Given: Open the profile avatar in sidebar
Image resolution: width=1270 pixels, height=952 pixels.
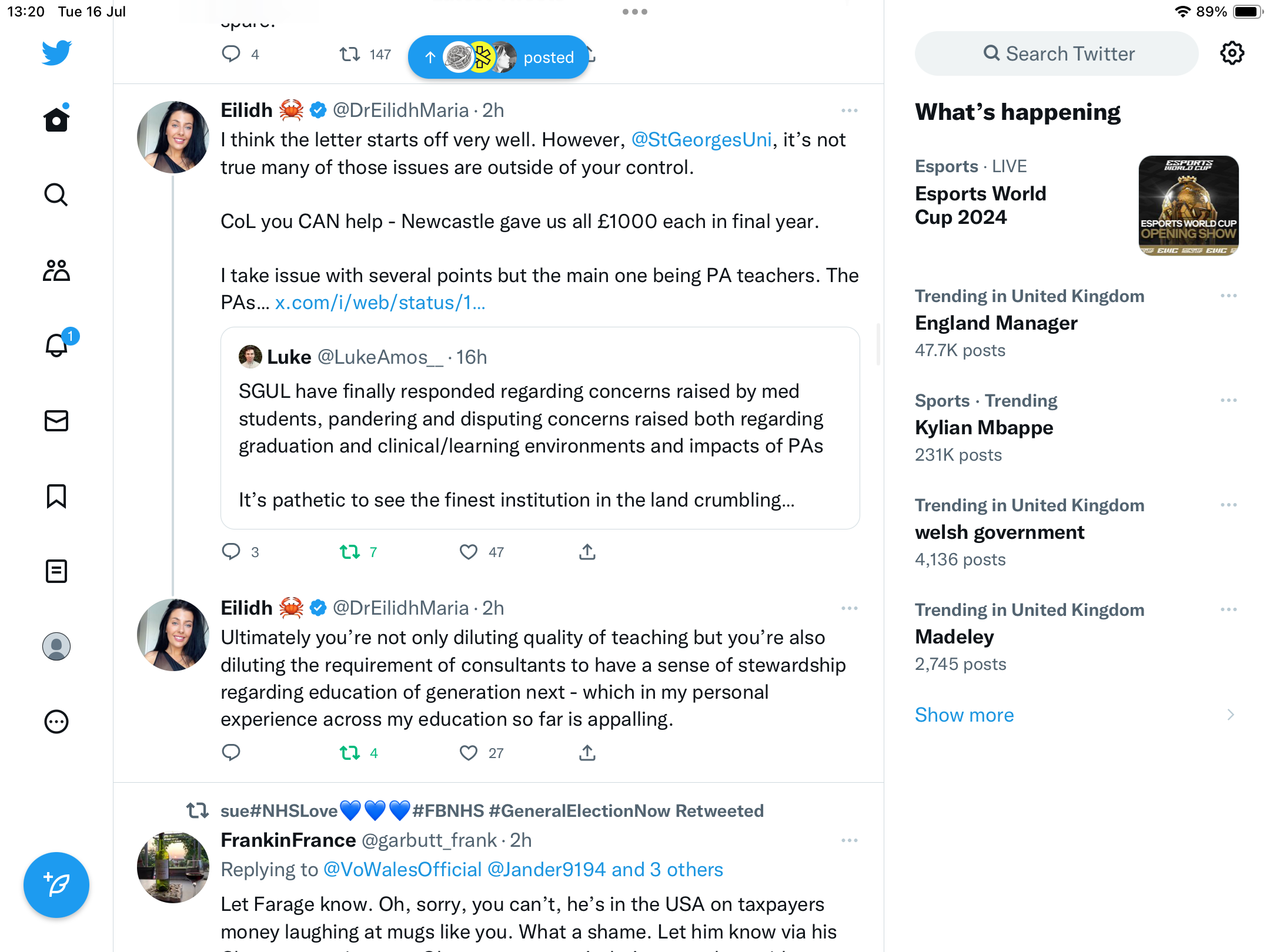Looking at the screenshot, I should 56,646.
